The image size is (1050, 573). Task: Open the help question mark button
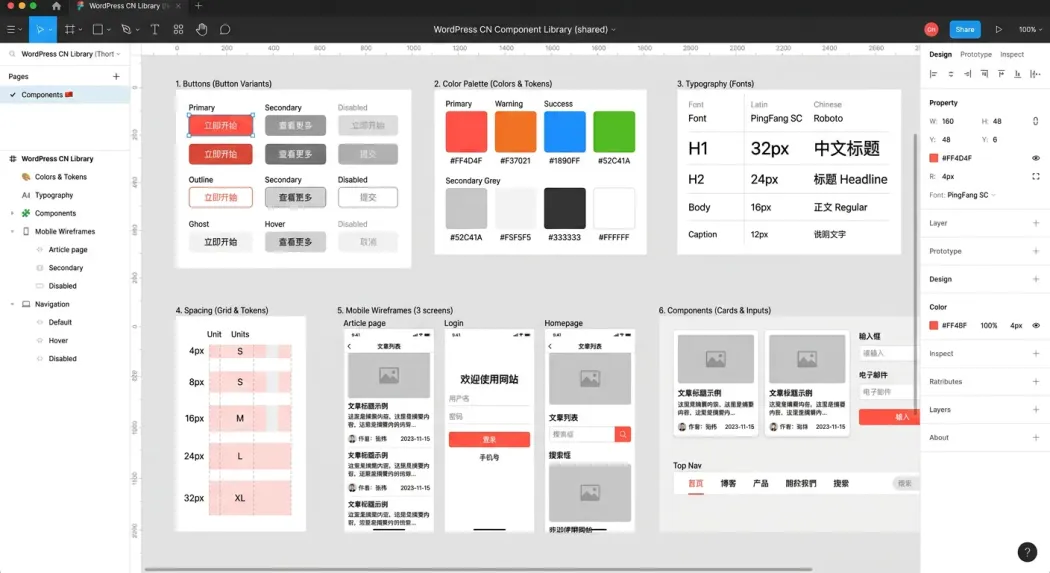[x=1027, y=552]
